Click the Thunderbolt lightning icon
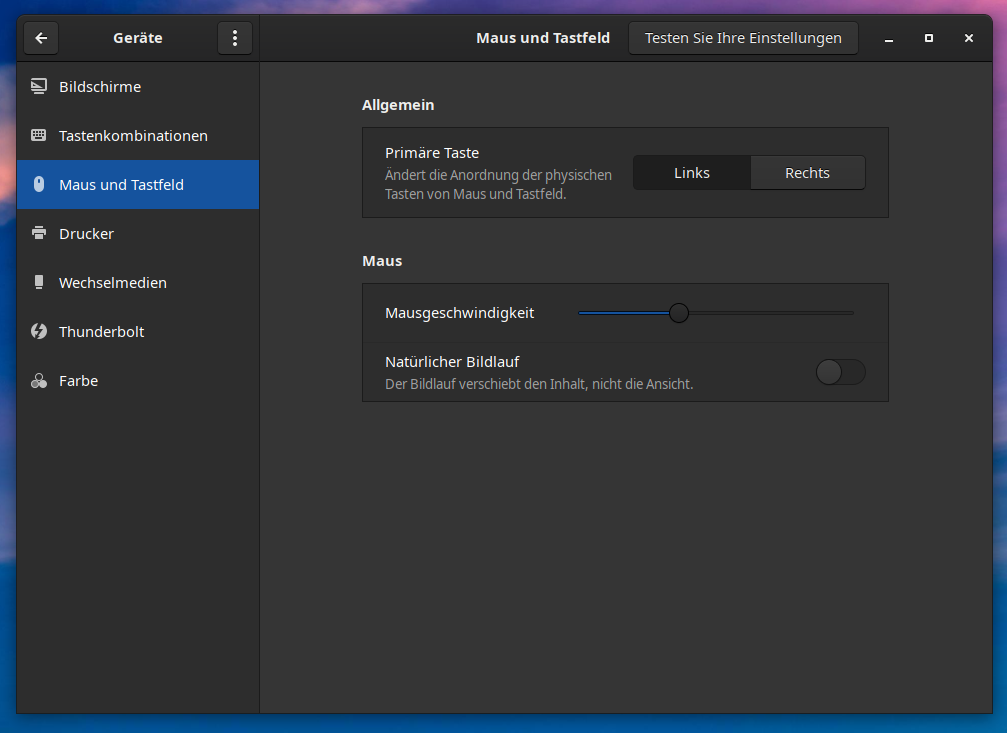 coord(39,331)
